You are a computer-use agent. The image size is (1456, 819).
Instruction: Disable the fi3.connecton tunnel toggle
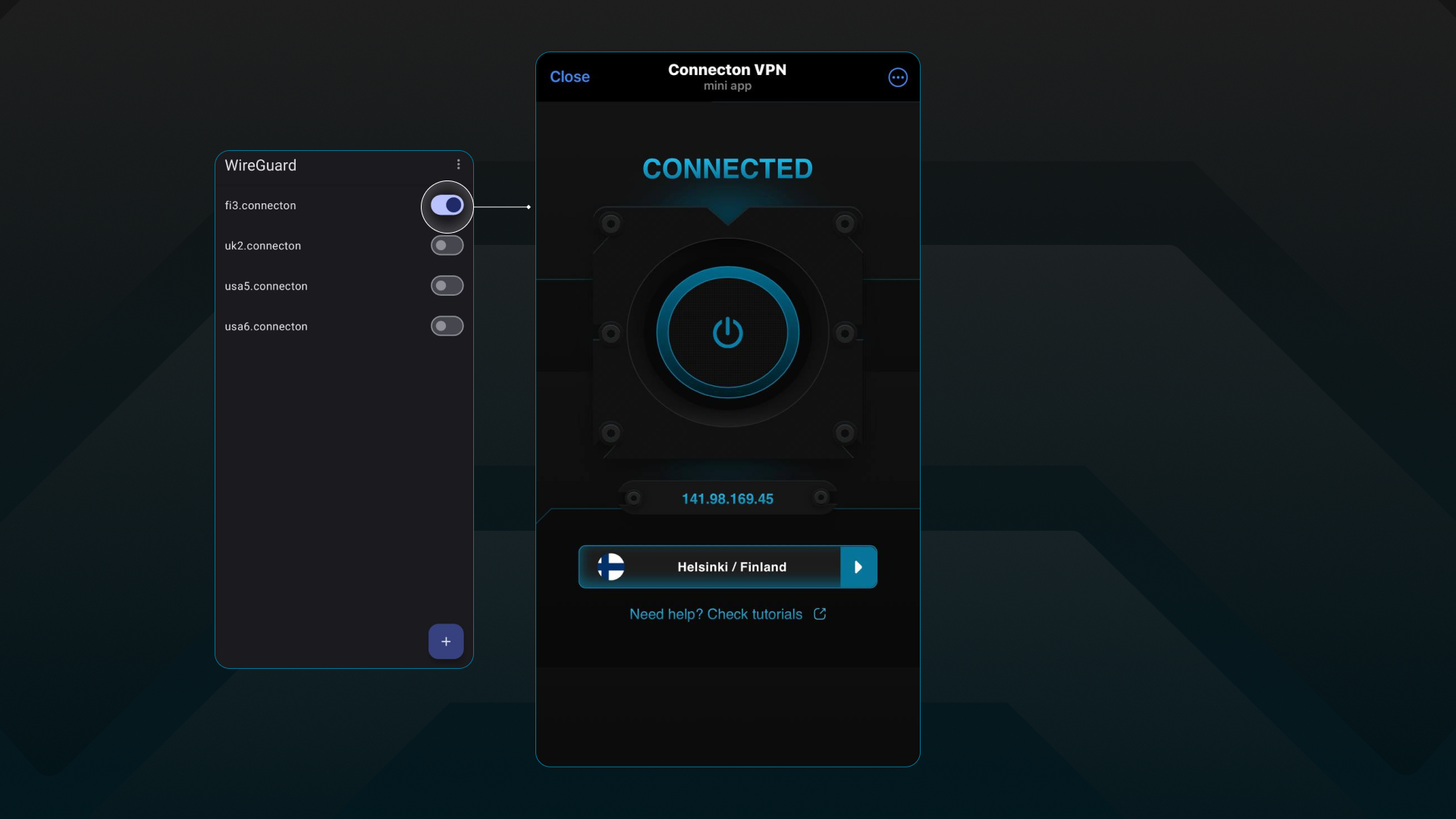pos(447,205)
